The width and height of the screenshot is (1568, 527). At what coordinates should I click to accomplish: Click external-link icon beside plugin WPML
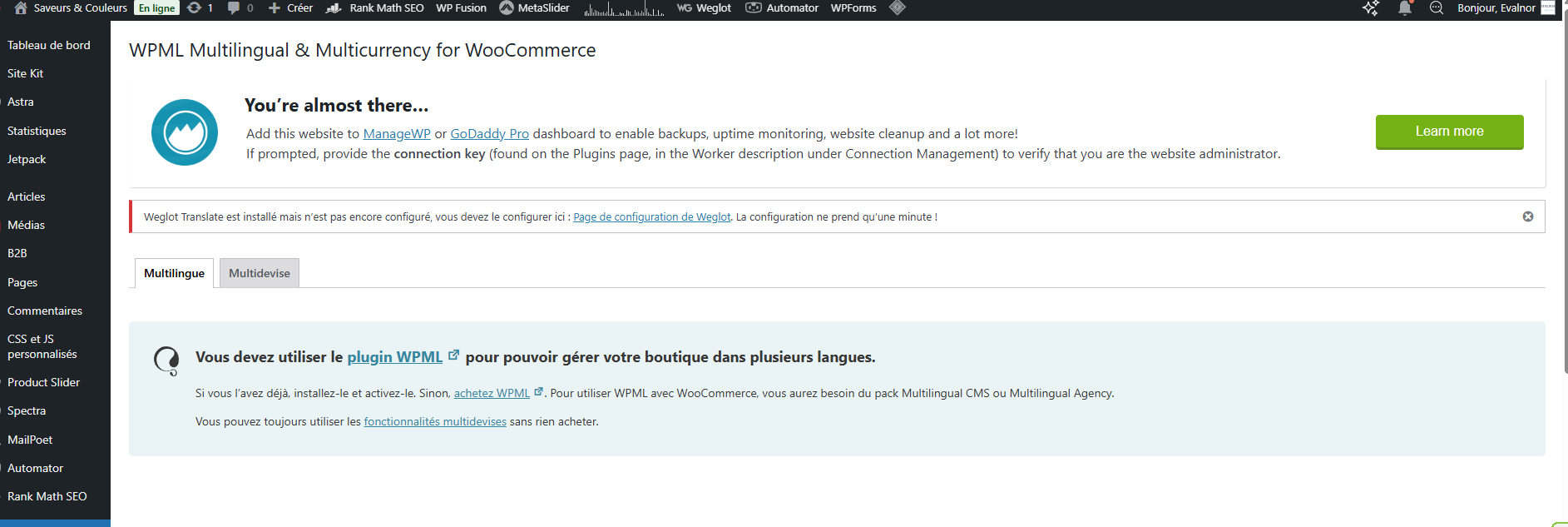pyautogui.click(x=453, y=355)
